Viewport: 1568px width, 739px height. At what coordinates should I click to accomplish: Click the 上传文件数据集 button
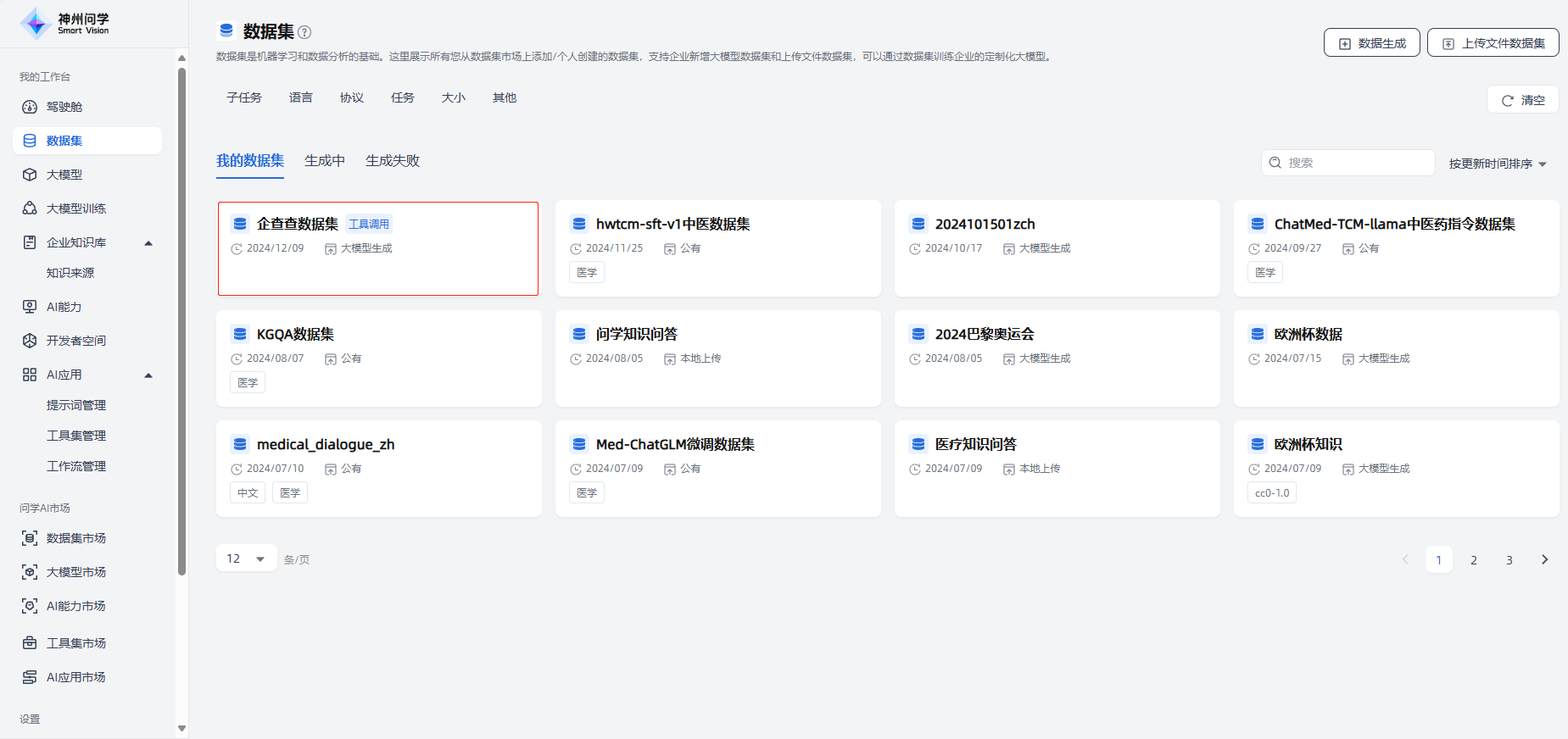[x=1493, y=43]
